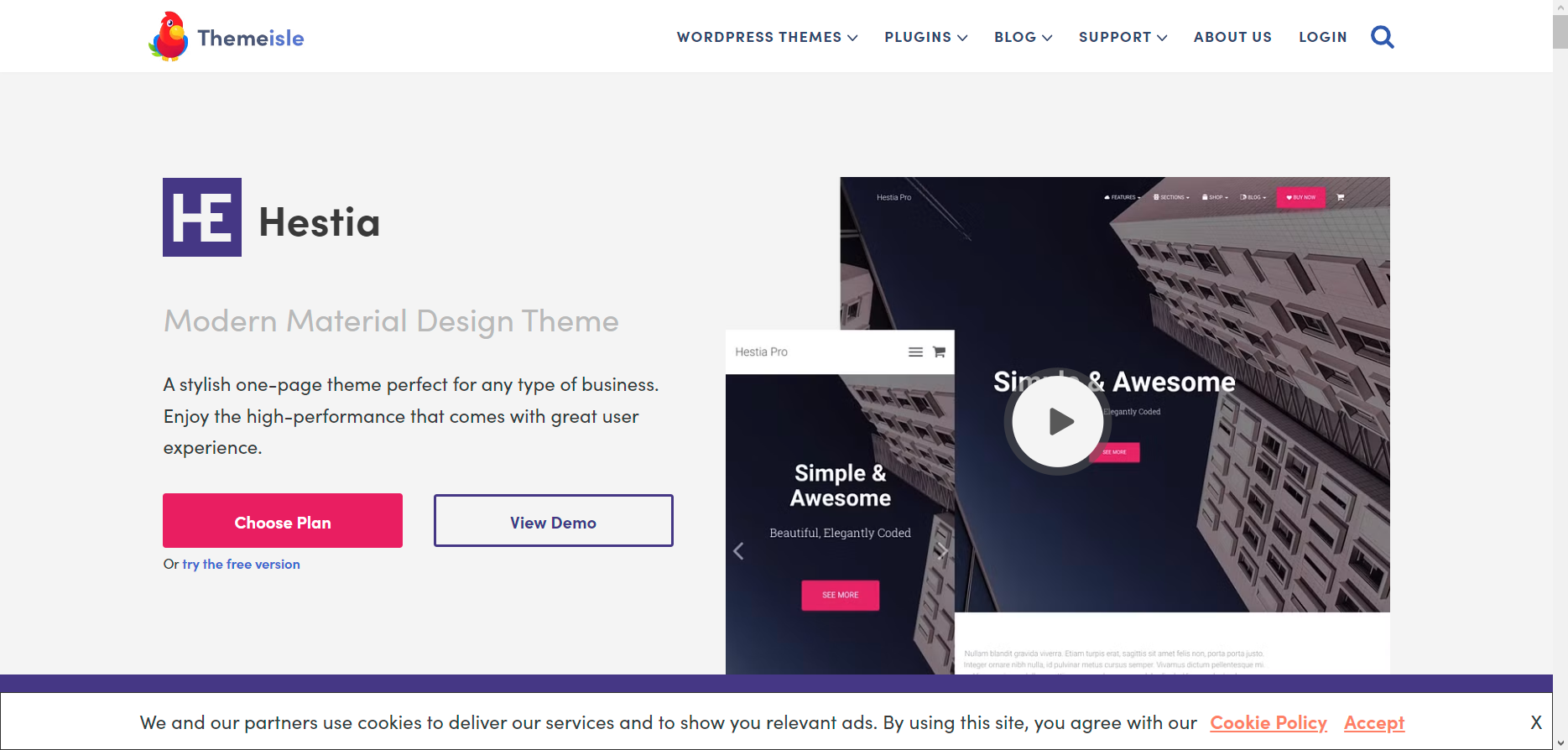The image size is (1568, 750).
Task: Click the left slider arrow in mobile preview
Action: pos(738,551)
